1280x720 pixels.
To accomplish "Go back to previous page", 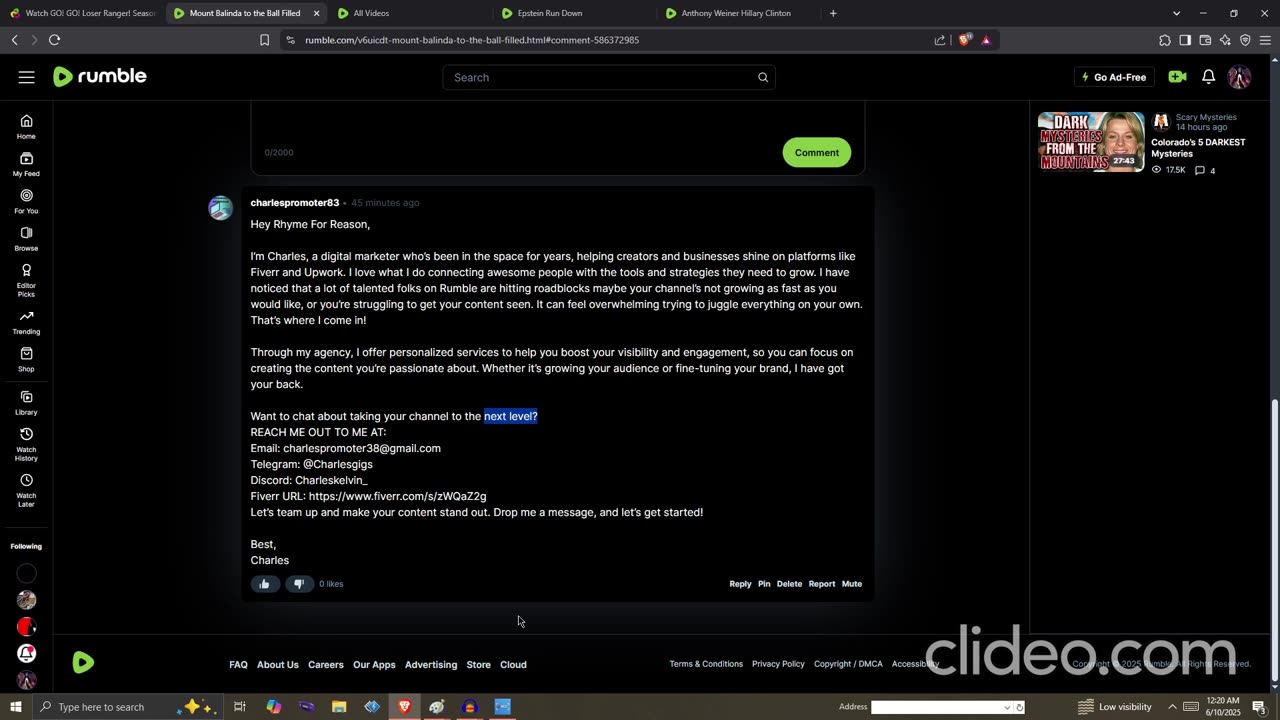I will click(14, 40).
